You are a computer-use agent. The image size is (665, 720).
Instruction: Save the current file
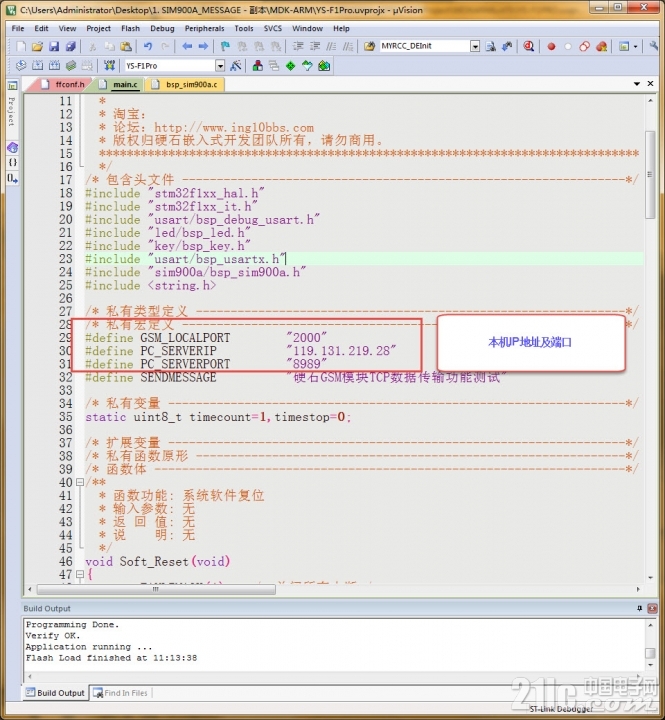[54, 46]
